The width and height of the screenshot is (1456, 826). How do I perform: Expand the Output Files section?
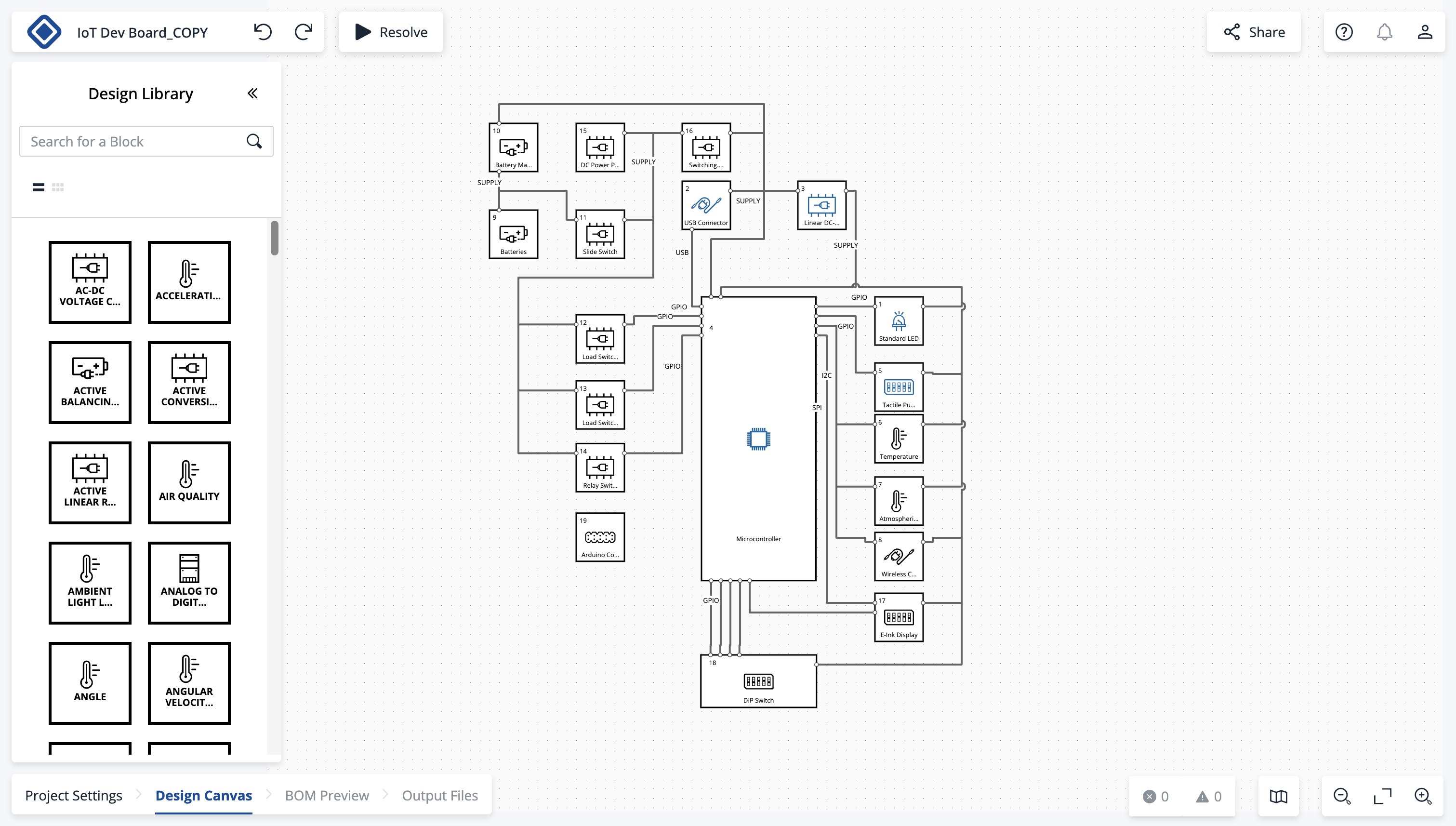[x=439, y=795]
